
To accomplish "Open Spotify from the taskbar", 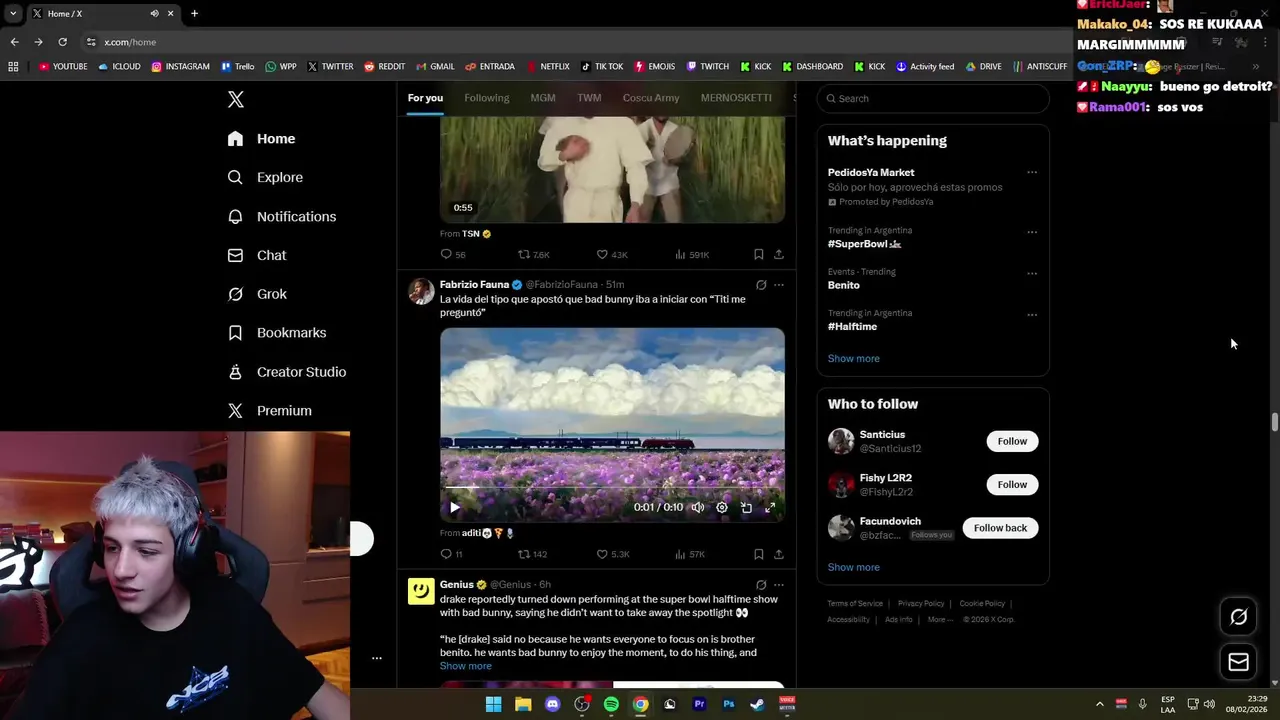I will (611, 704).
